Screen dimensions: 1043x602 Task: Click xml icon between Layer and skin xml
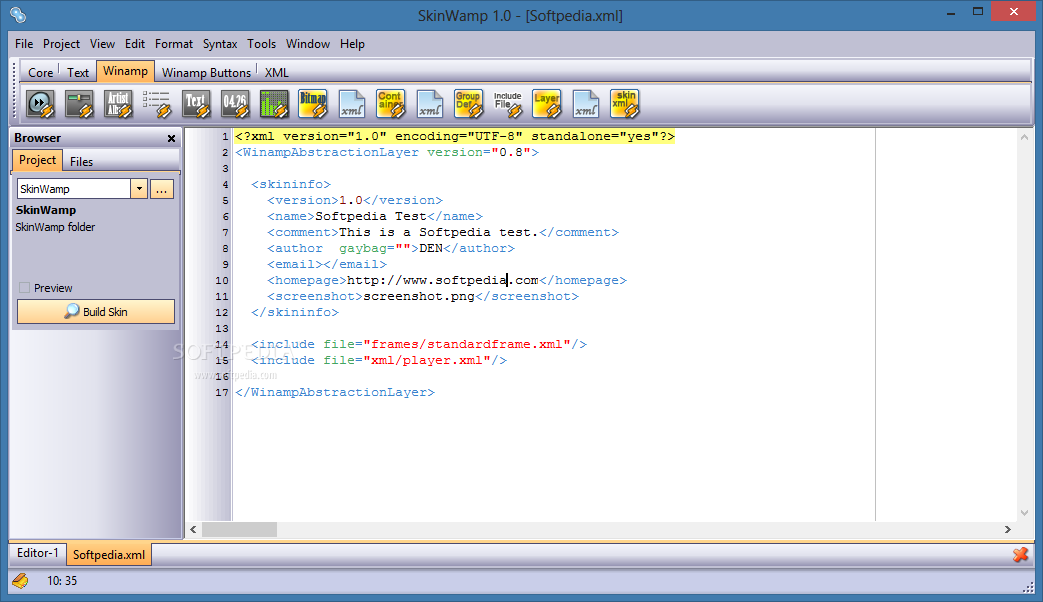tap(585, 104)
